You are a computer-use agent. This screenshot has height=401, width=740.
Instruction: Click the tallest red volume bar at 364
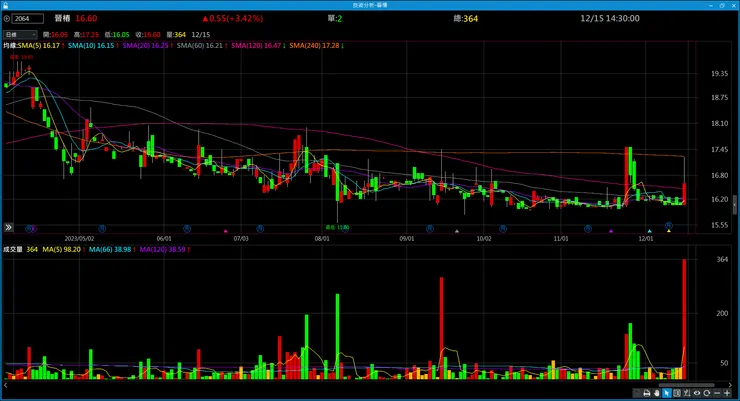684,319
